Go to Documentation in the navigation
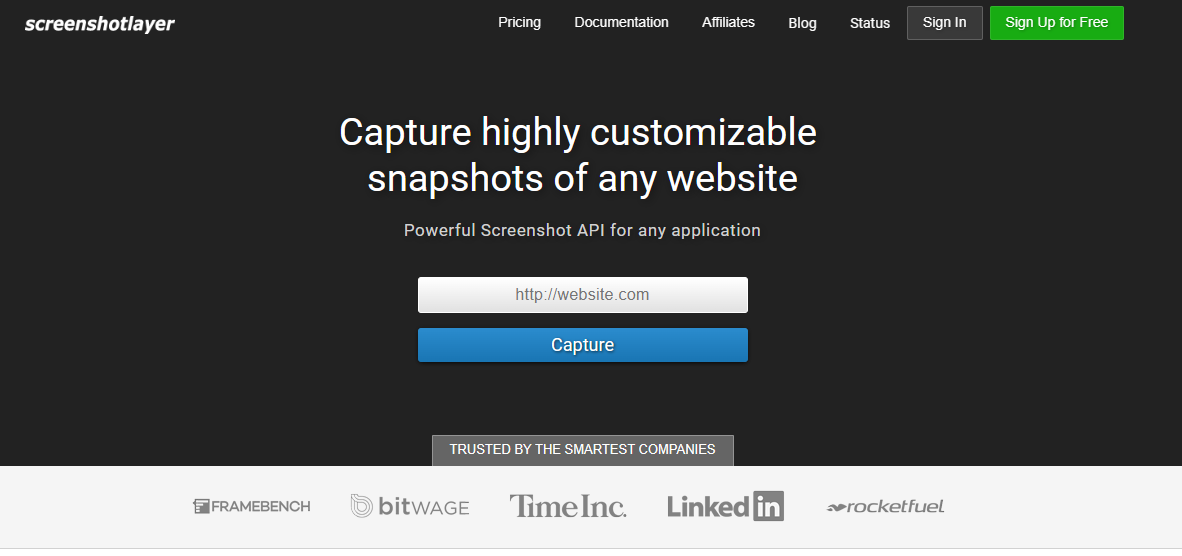The width and height of the screenshot is (1182, 556). point(621,23)
